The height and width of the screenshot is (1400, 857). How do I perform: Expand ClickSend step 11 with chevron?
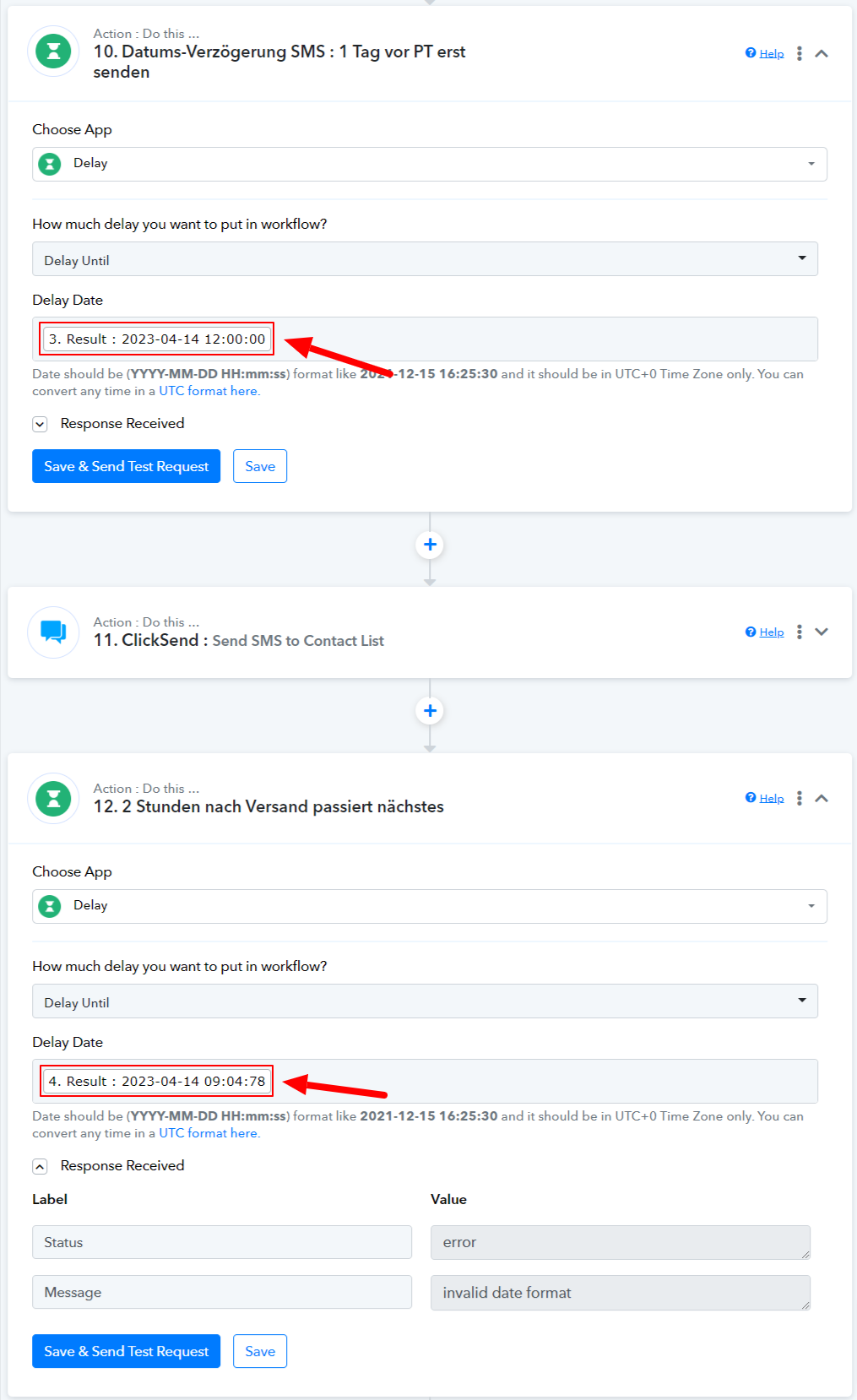[x=822, y=632]
